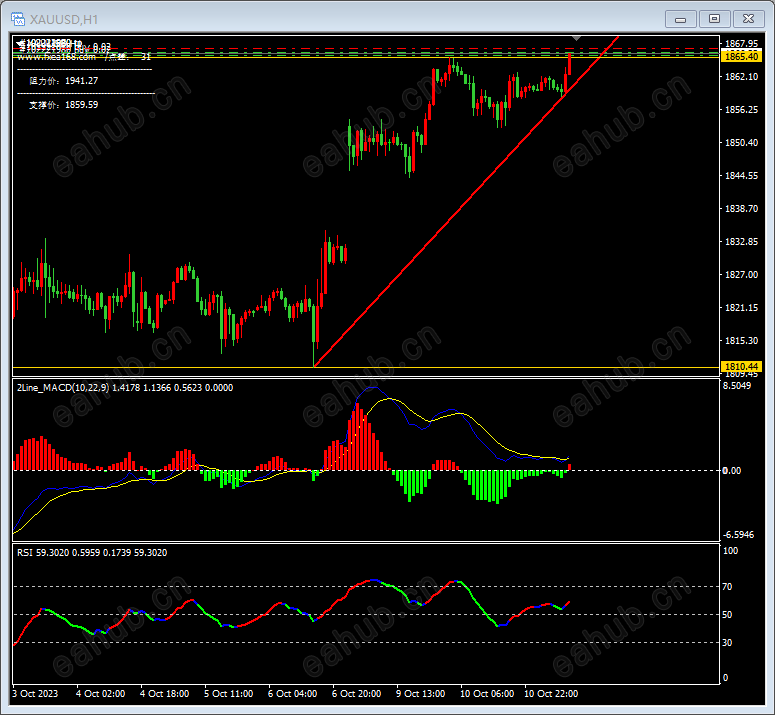Image resolution: width=775 pixels, height=715 pixels.
Task: Click the RSI 50 level label
Action: [727, 615]
